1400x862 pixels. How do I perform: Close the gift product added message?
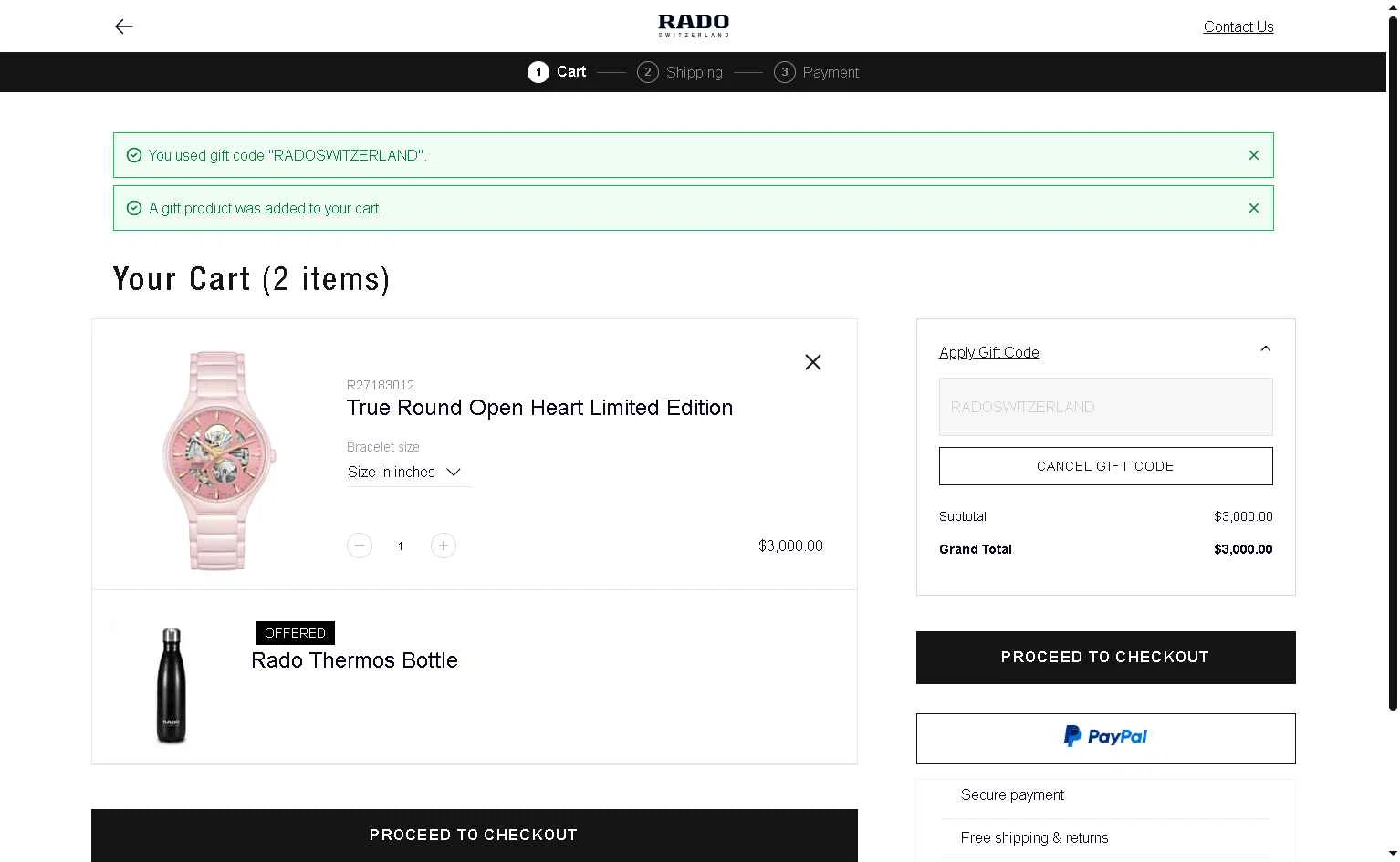point(1254,208)
